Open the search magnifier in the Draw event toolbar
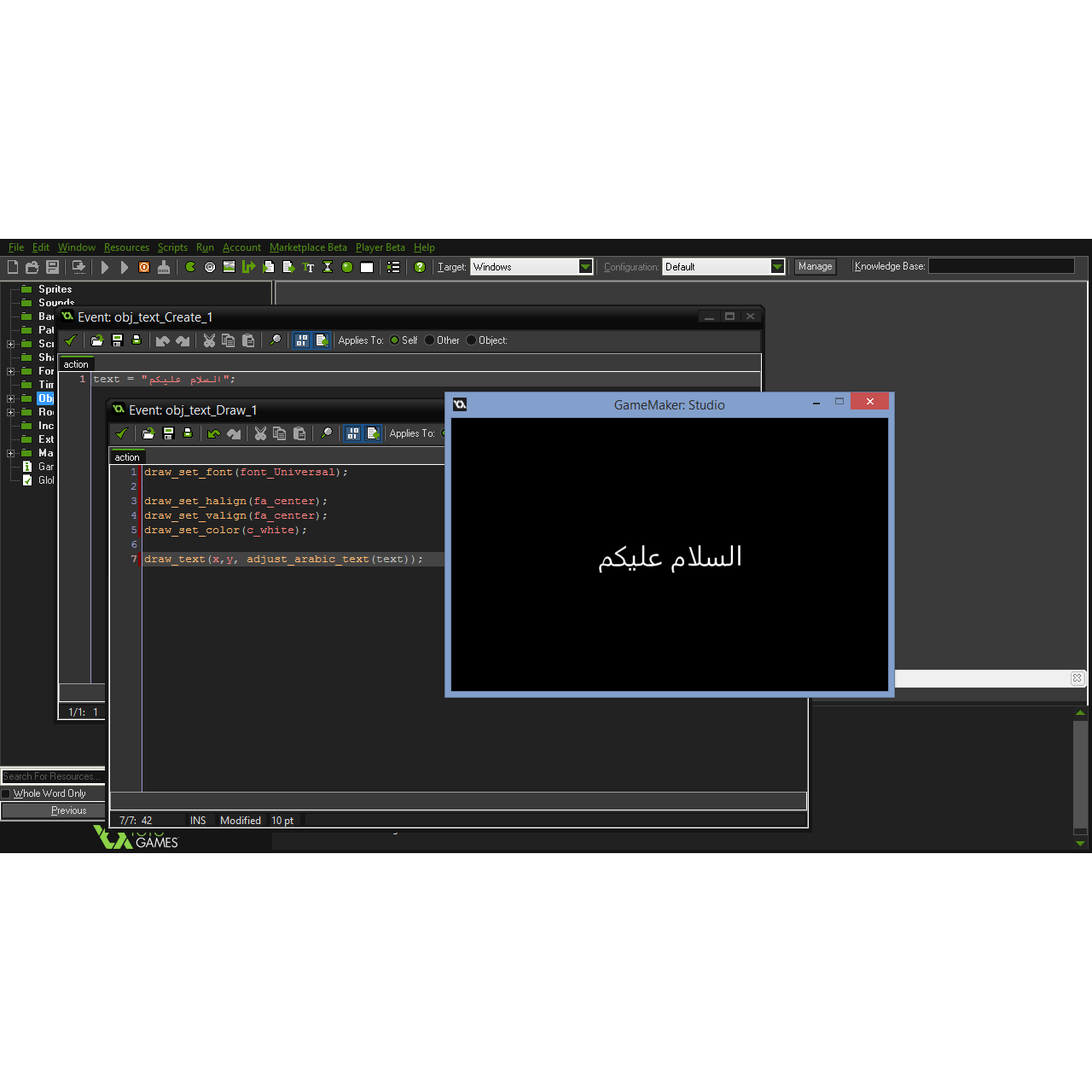The image size is (1092, 1092). click(327, 433)
